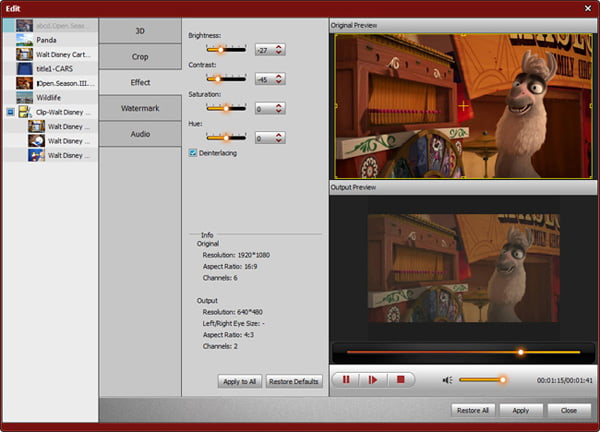Toggle the Deinterlacing checkbox
Viewport: 600px width, 432px height.
[x=192, y=153]
